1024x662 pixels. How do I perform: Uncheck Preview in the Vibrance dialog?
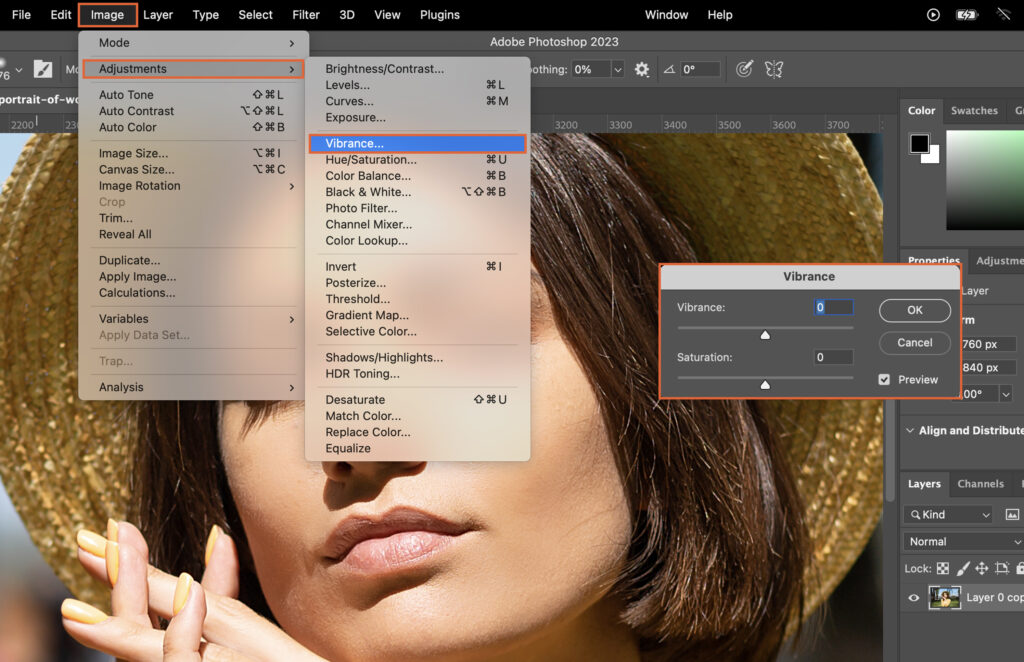(x=884, y=379)
